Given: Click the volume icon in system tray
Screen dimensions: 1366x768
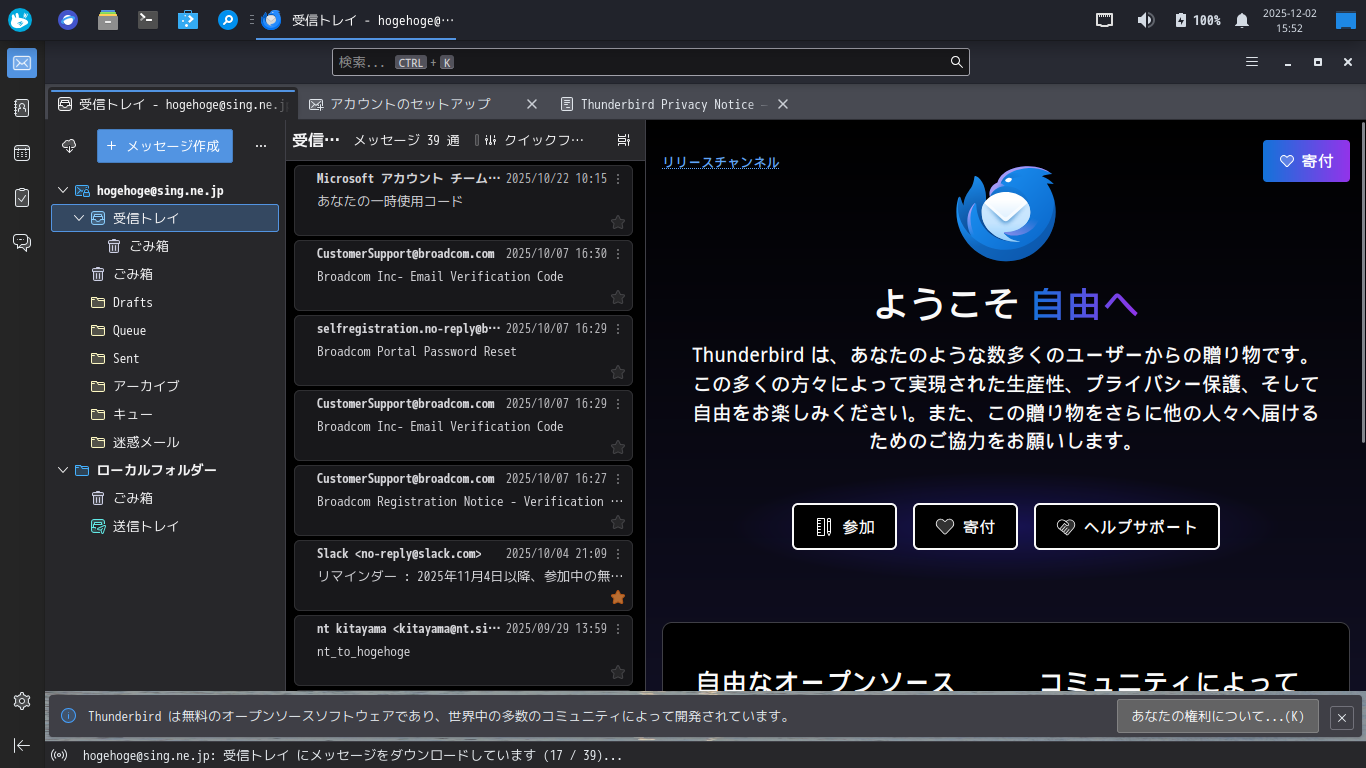Looking at the screenshot, I should pos(1146,20).
